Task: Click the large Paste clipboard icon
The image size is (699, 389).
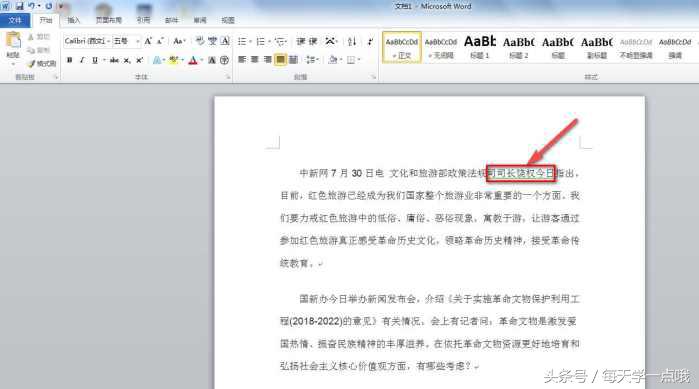Action: pos(13,40)
